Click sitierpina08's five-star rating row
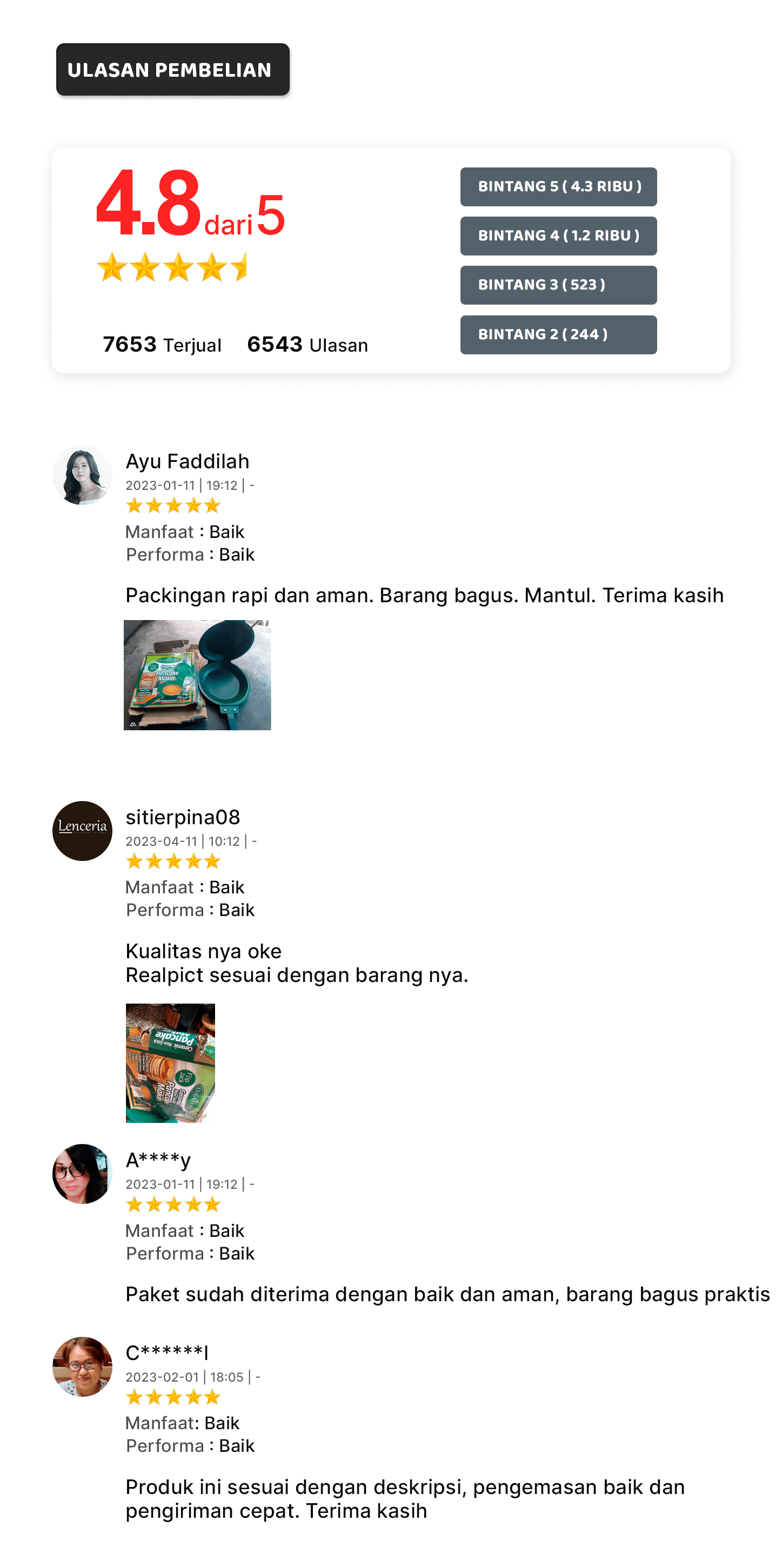Viewport: 782px width, 1568px height. (x=173, y=860)
